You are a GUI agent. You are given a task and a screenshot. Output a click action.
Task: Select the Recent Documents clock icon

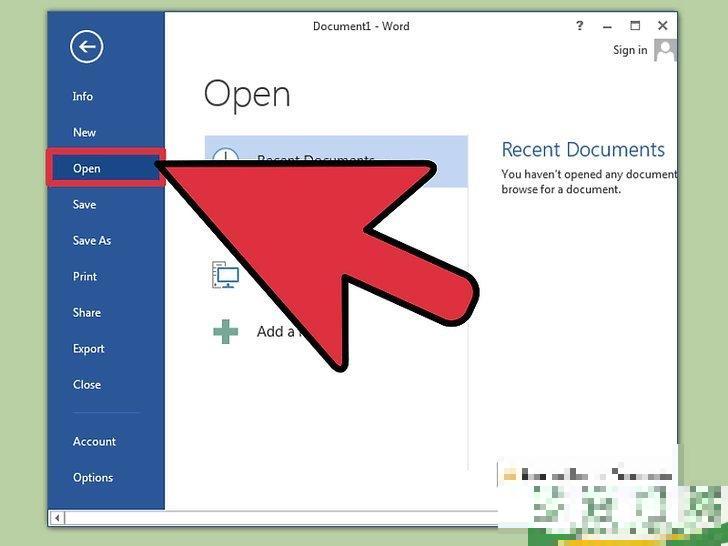[226, 159]
